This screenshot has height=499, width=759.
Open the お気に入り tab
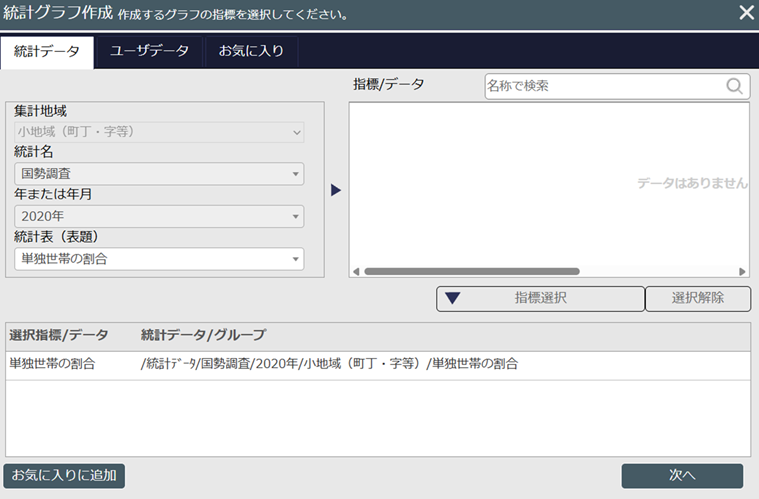pyautogui.click(x=250, y=52)
